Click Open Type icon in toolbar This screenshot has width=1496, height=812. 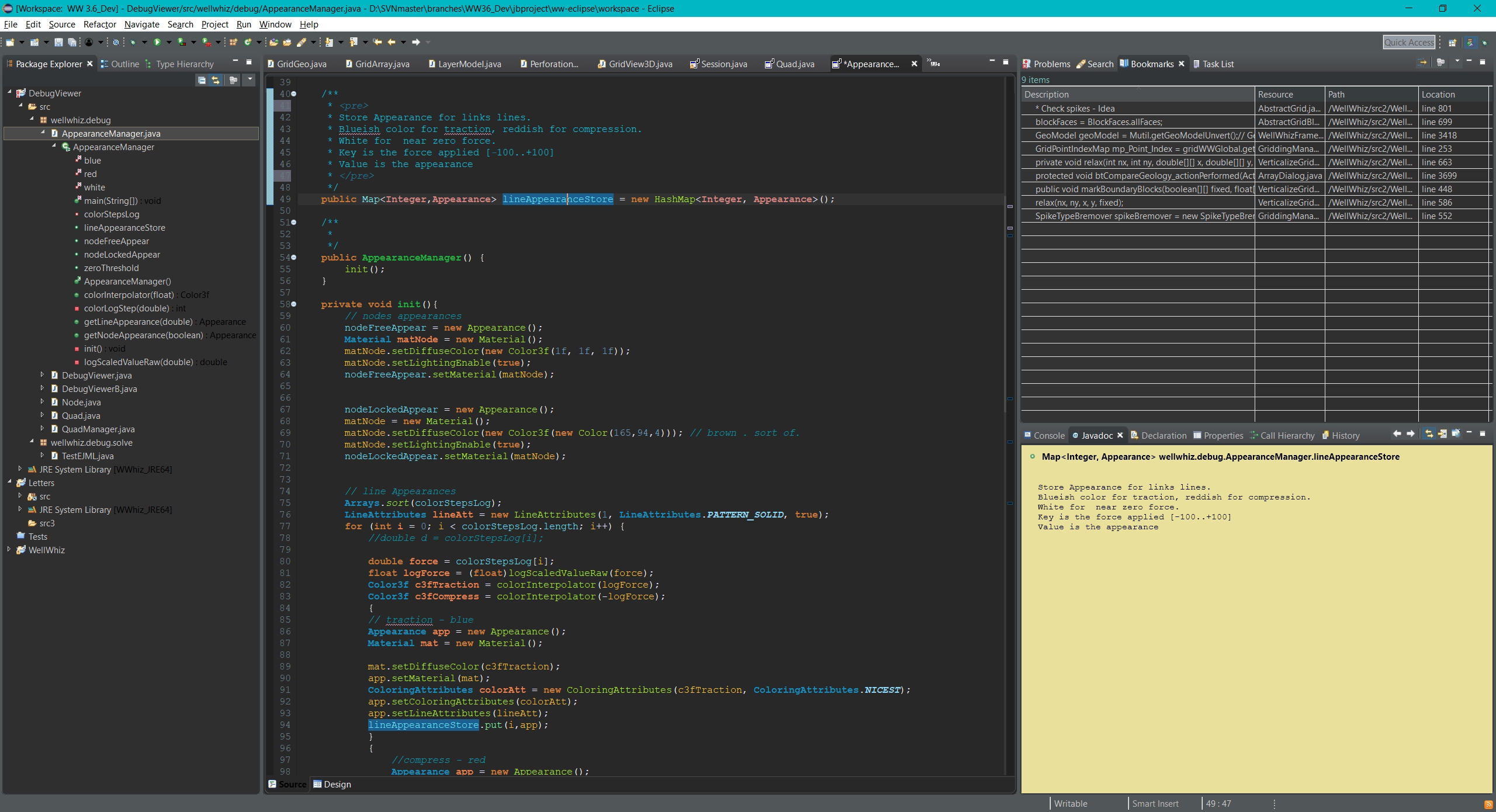pos(273,42)
